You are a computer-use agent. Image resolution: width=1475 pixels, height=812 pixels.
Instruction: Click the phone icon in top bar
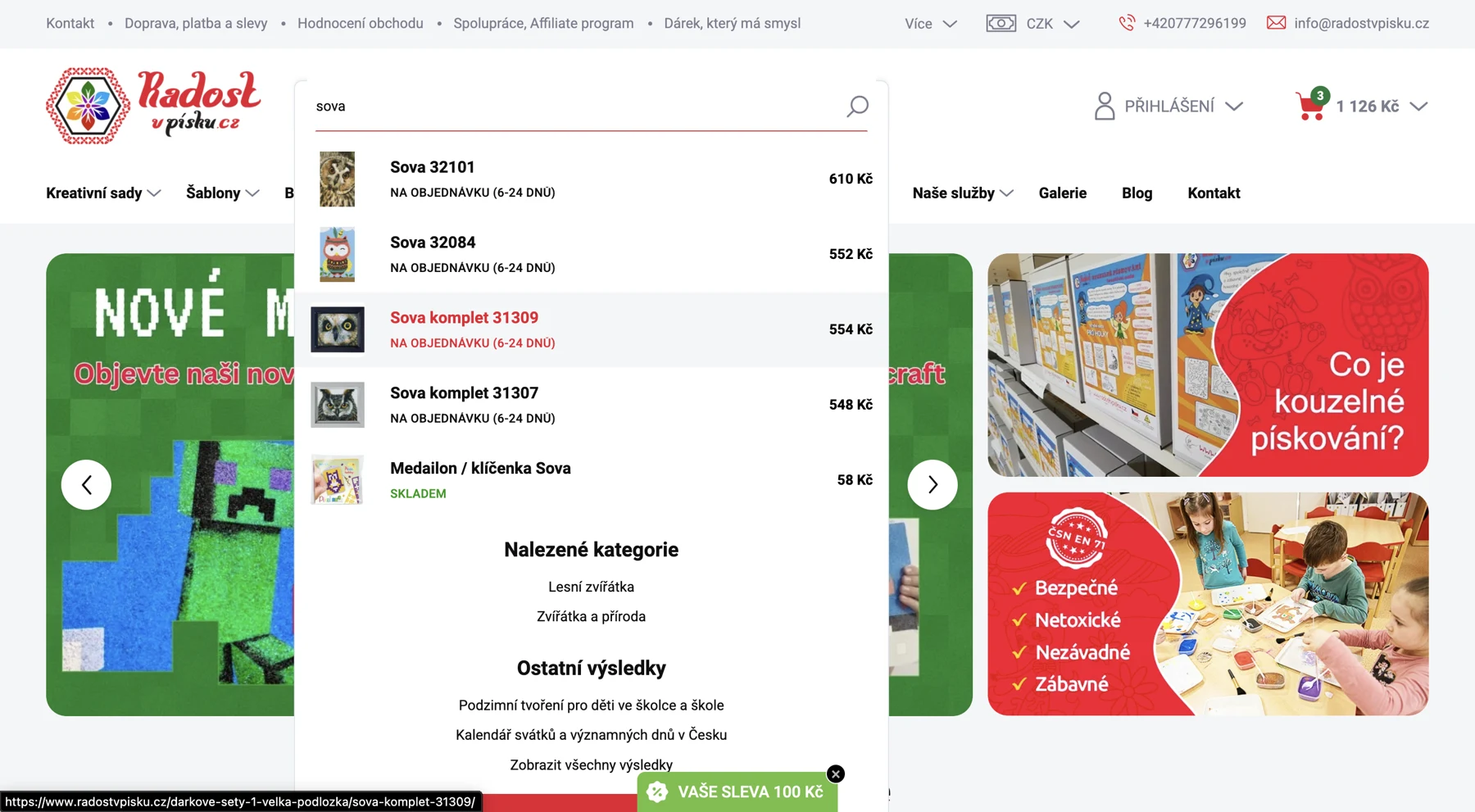click(x=1127, y=23)
